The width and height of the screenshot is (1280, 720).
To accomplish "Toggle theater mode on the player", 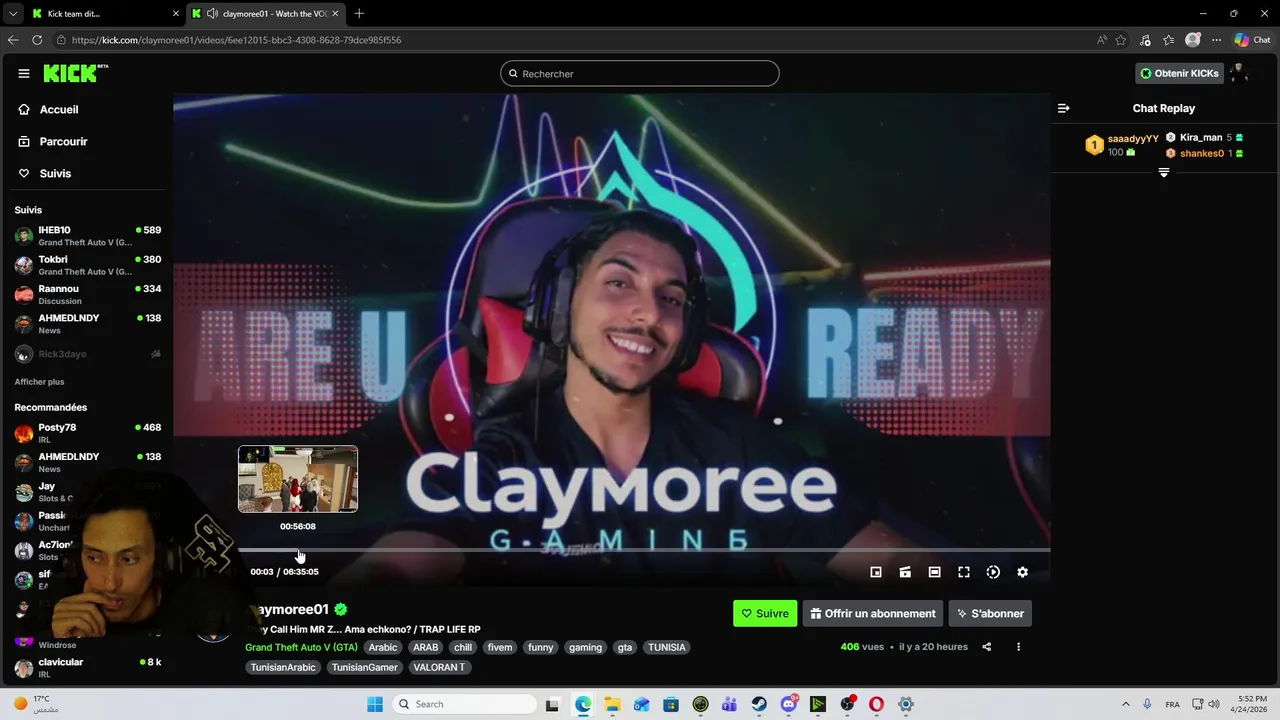I will 934,572.
